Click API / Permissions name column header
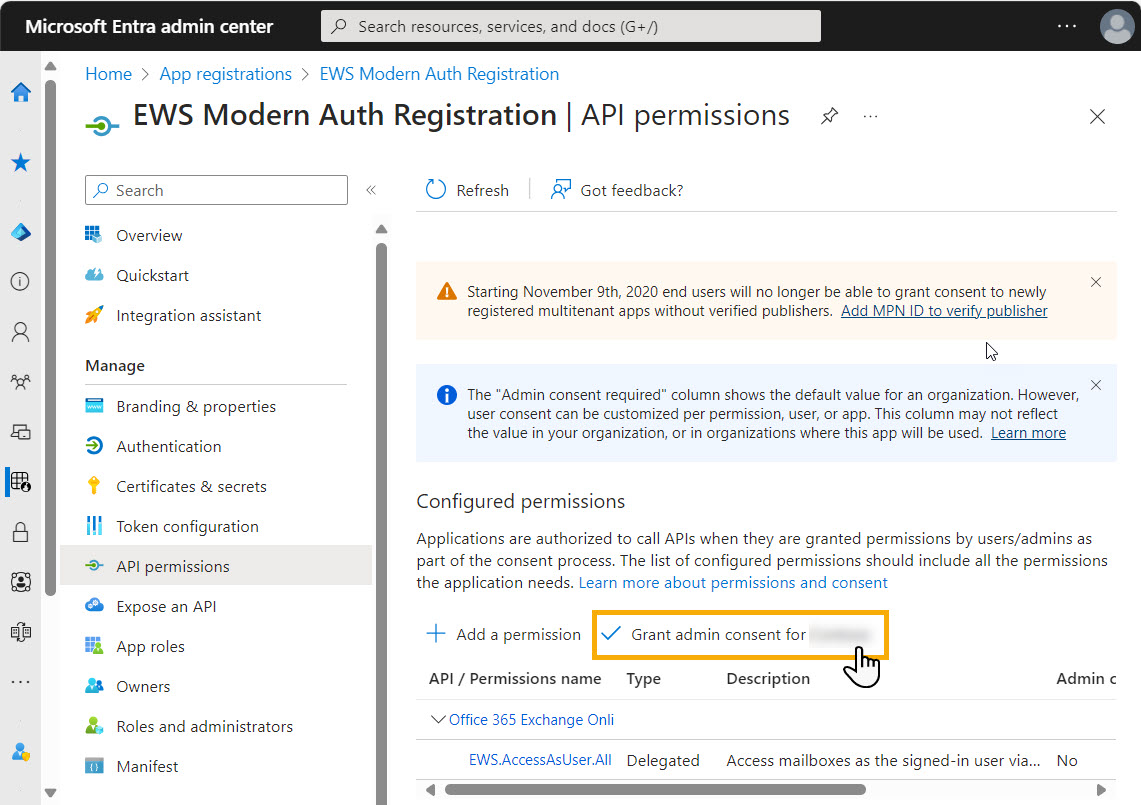 (515, 678)
